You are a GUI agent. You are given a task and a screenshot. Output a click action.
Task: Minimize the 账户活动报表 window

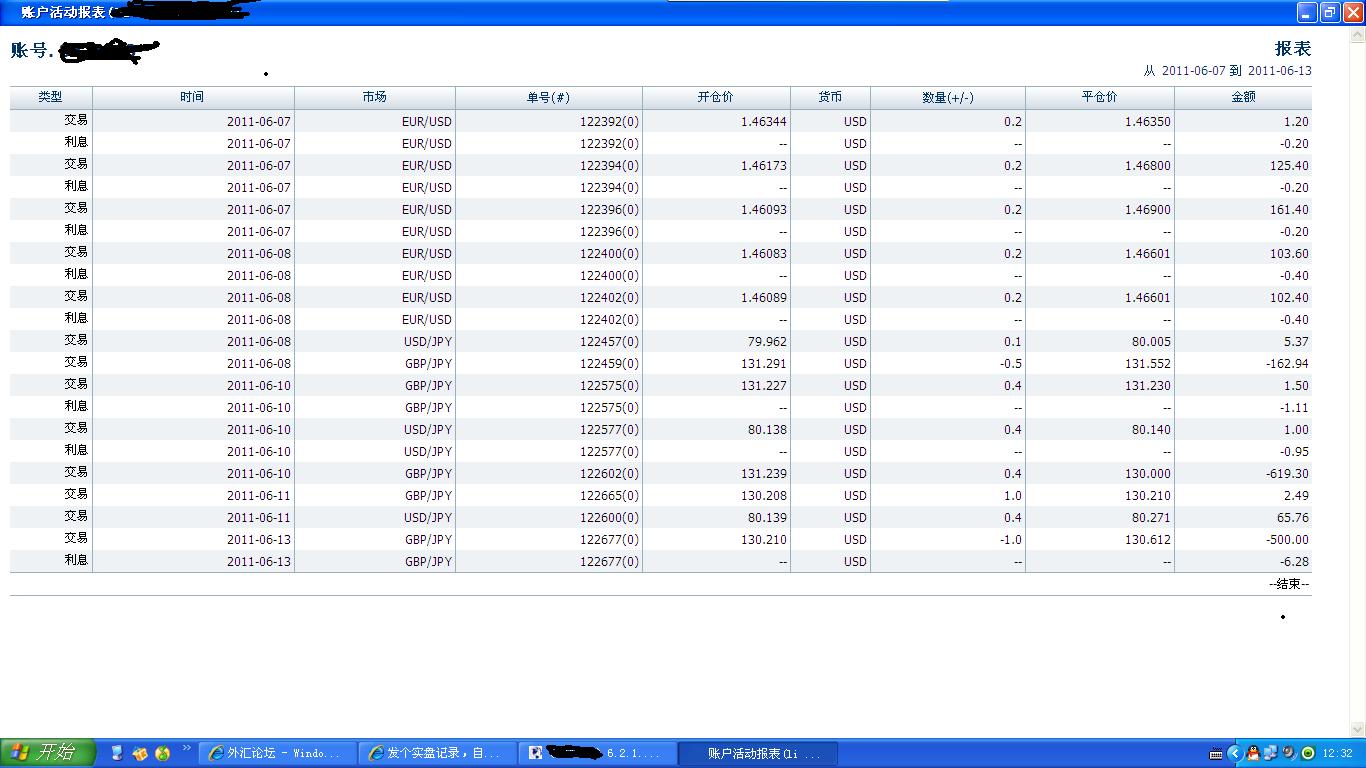point(1307,12)
